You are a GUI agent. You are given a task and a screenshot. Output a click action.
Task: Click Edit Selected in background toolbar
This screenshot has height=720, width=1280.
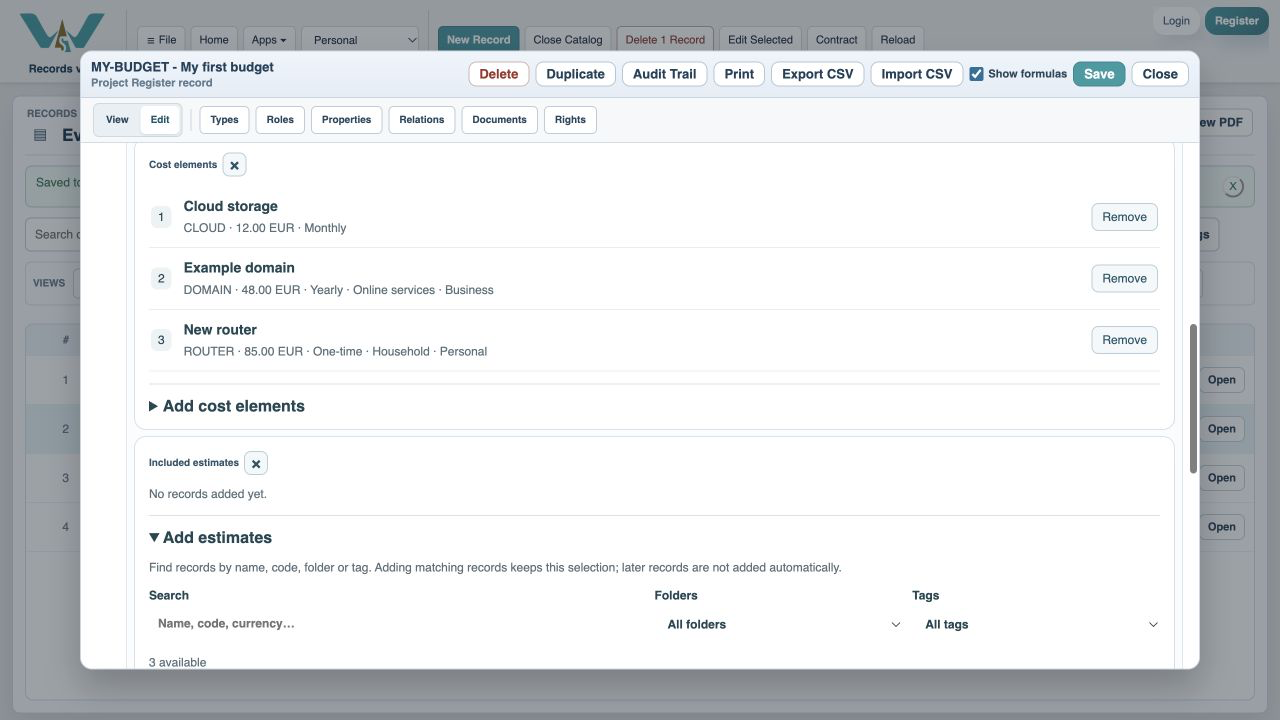760,40
